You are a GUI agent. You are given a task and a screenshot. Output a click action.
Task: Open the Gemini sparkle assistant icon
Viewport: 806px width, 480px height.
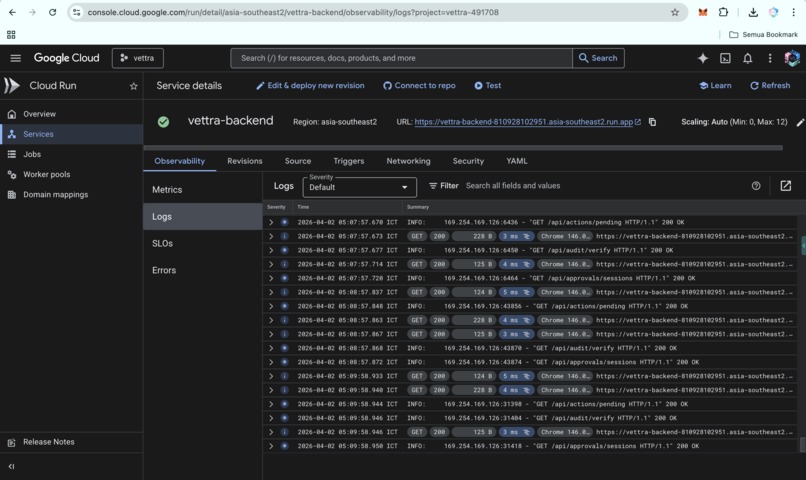coord(703,58)
